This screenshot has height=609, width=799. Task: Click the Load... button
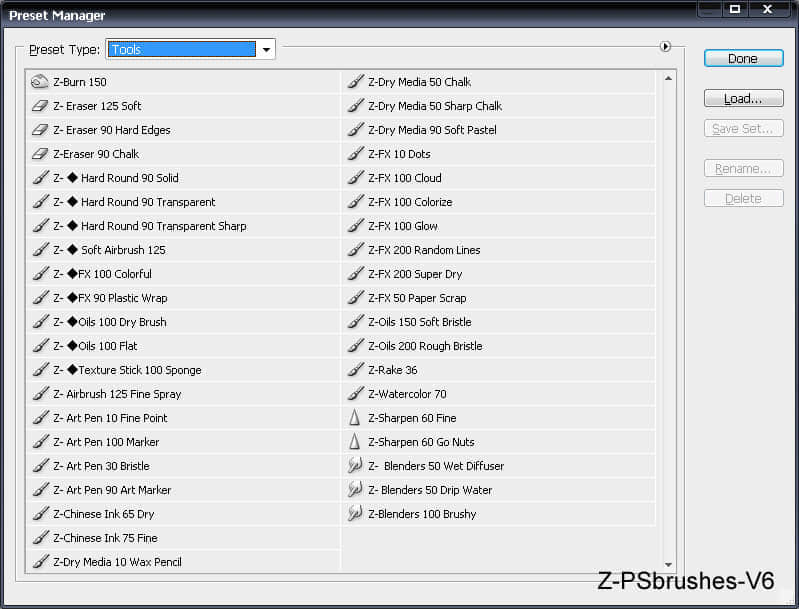[743, 98]
